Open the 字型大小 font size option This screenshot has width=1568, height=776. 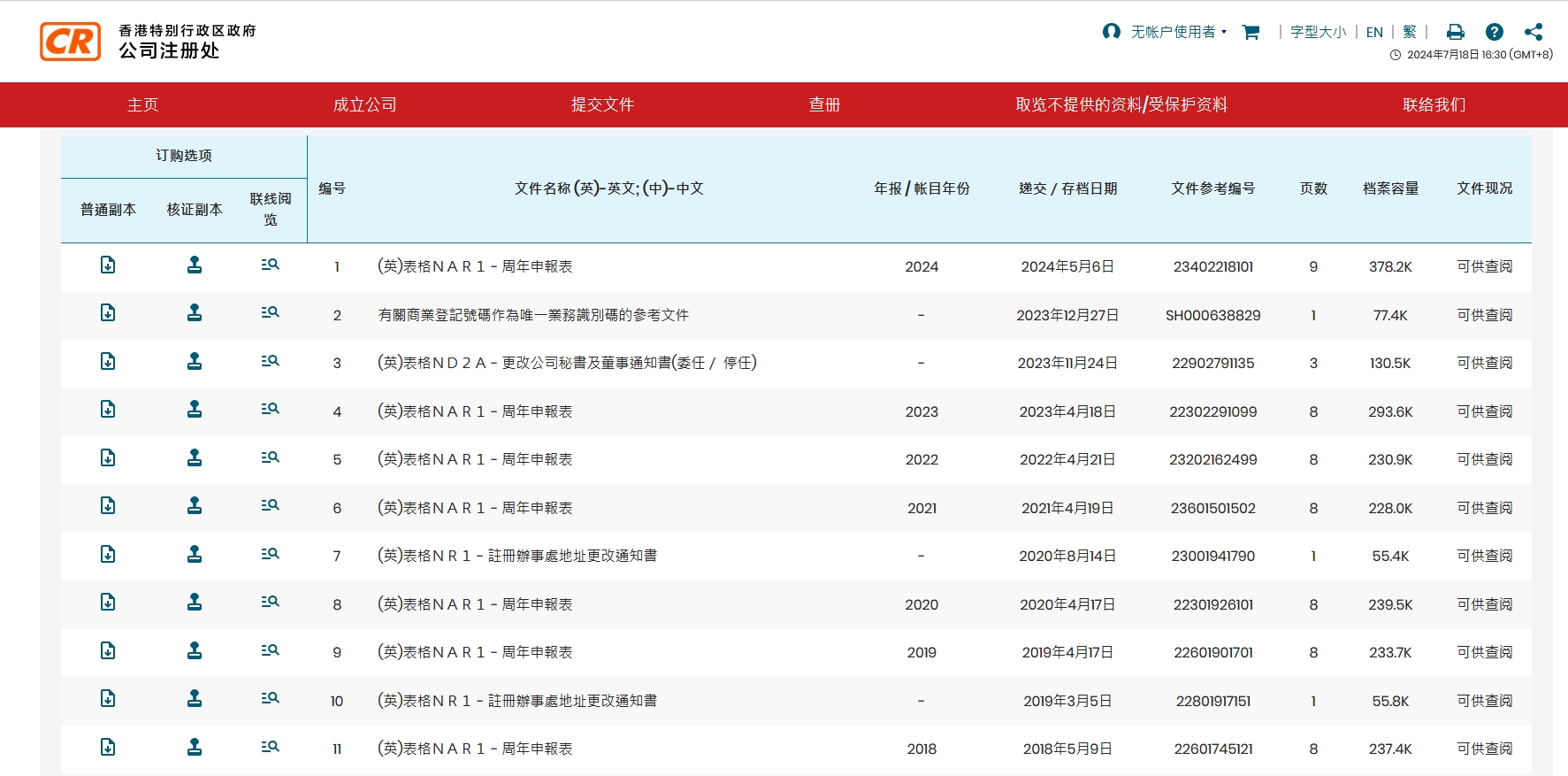(1318, 33)
